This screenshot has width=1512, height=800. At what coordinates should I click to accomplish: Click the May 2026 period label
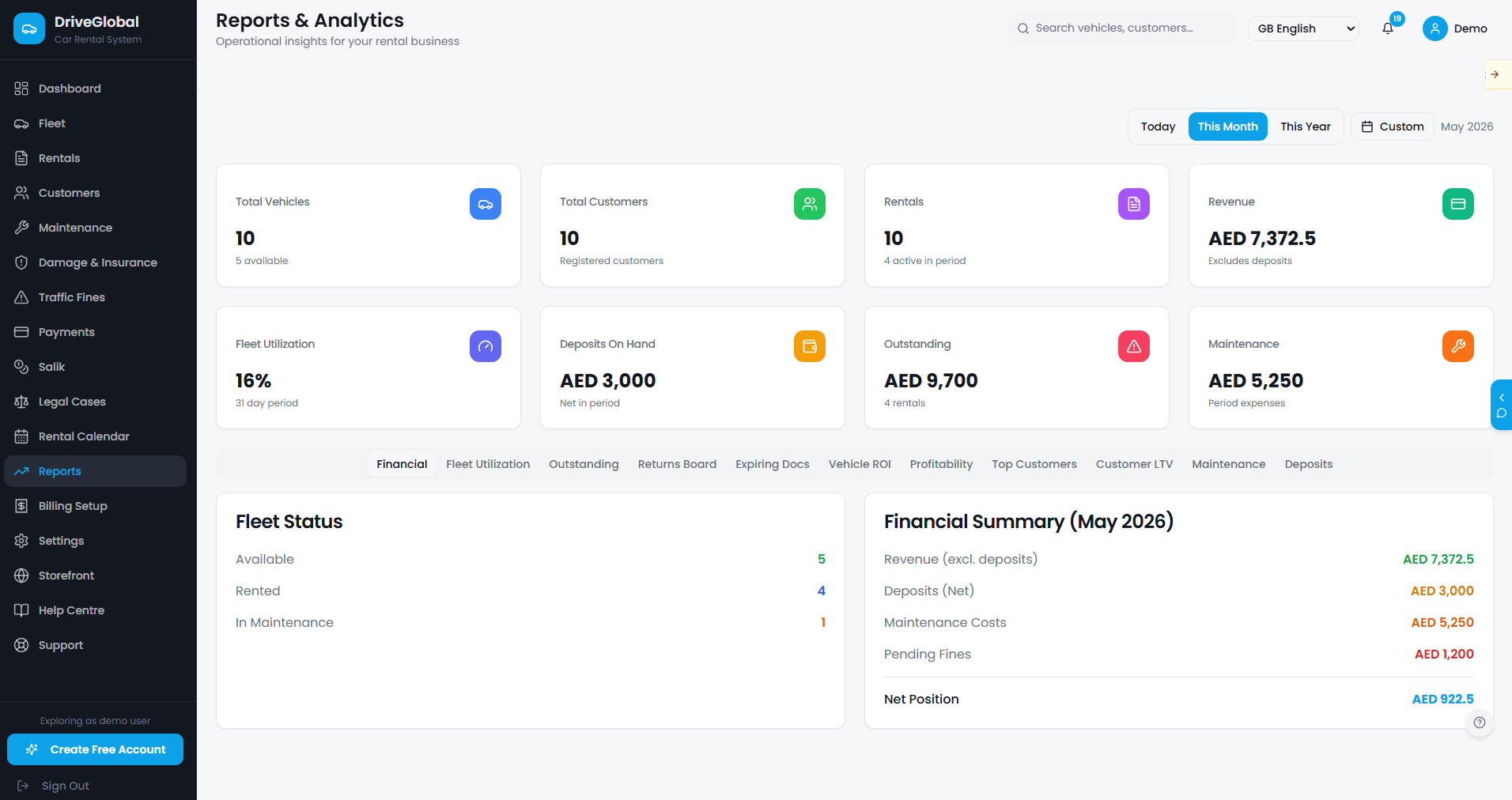[x=1467, y=126]
